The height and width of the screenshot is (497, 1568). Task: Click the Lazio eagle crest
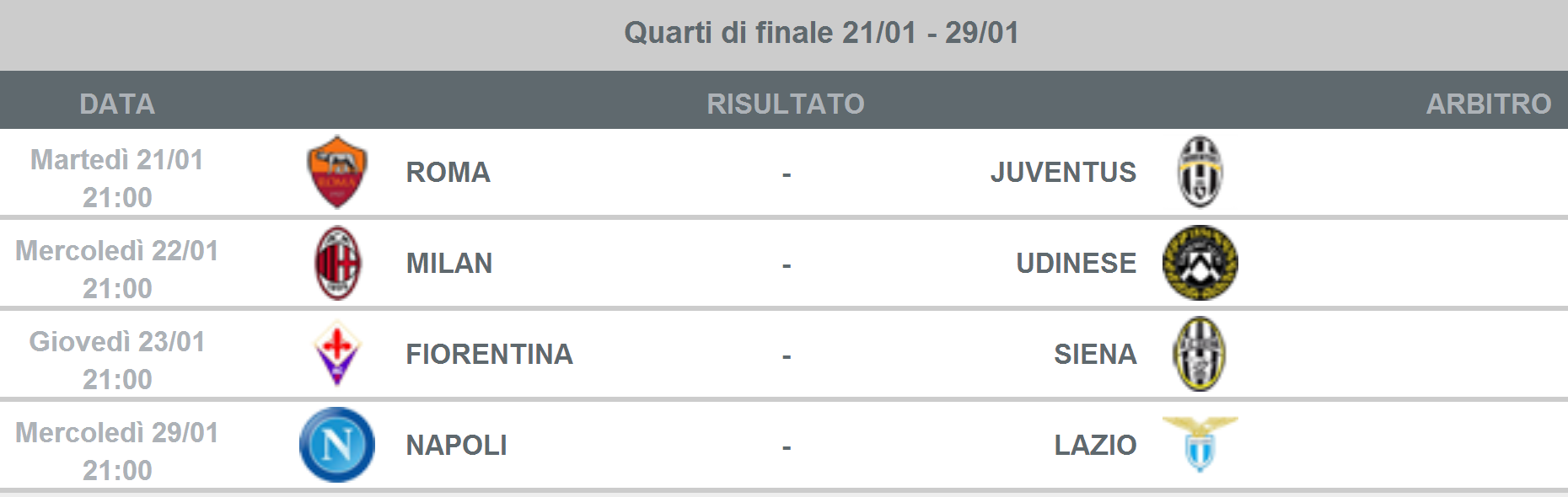[x=1200, y=443]
